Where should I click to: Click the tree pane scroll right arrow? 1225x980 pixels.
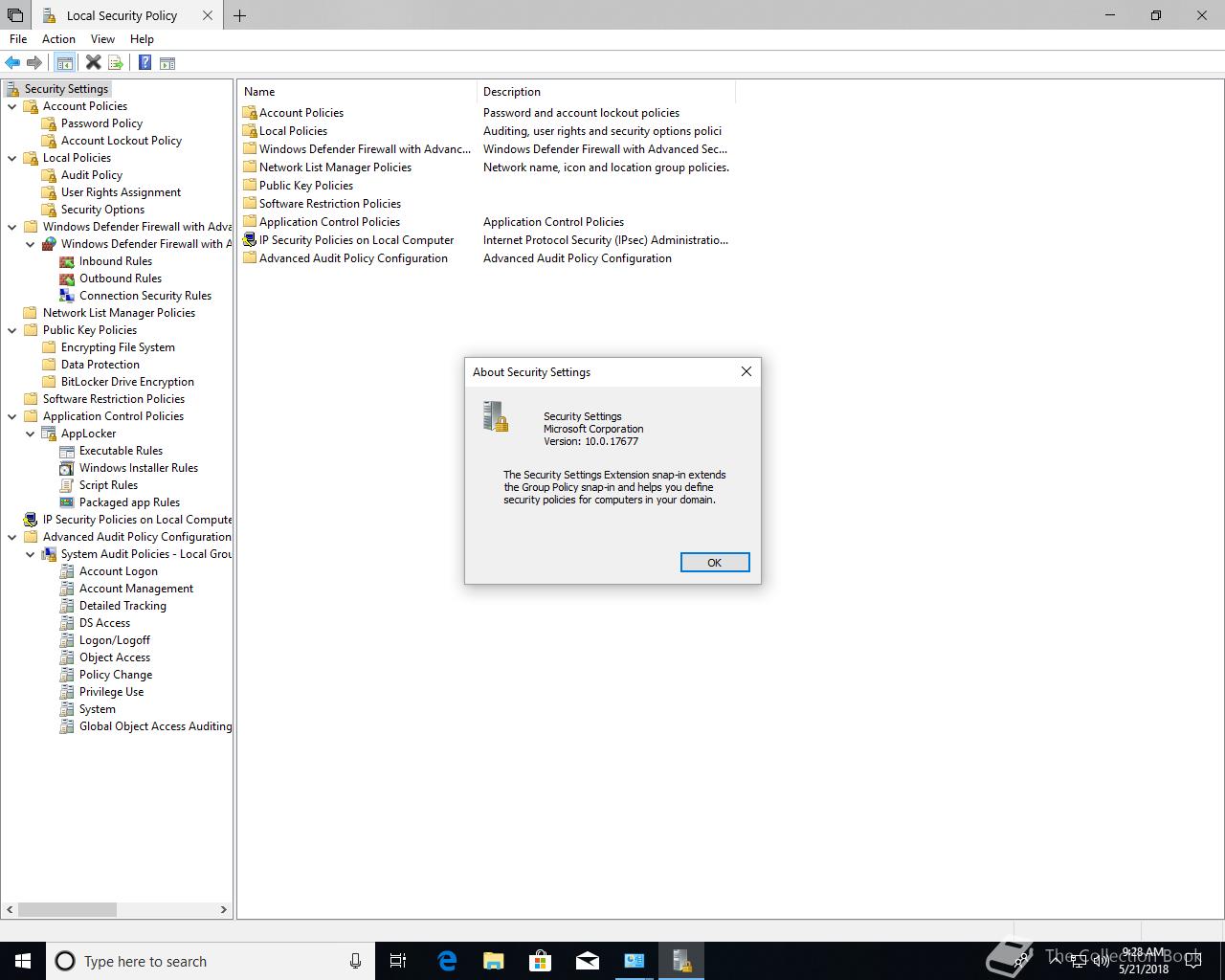(224, 909)
